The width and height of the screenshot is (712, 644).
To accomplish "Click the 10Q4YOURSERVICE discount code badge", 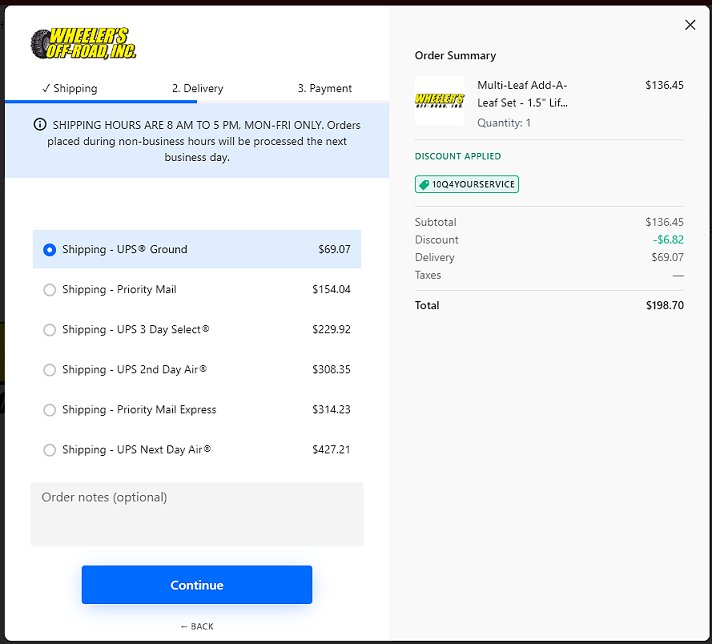I will tap(467, 184).
